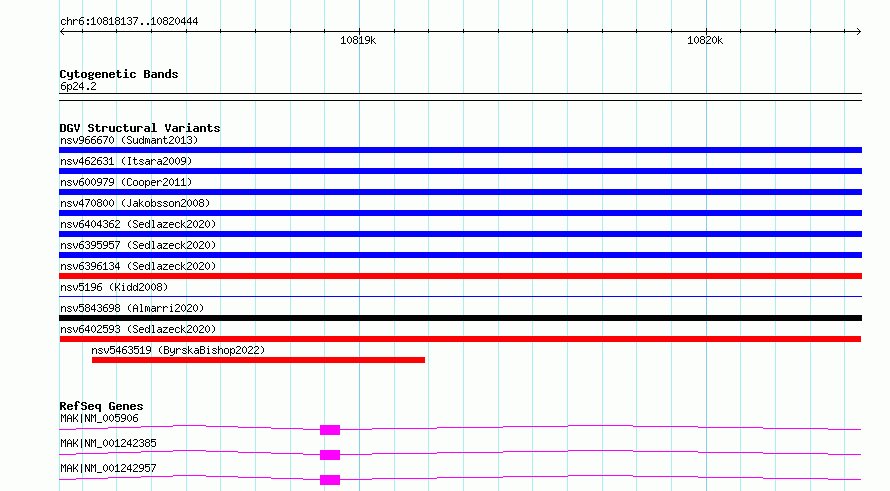Click the nsv6396134 (Sedlazeck2020) variant label
The image size is (890, 491).
coord(138,266)
